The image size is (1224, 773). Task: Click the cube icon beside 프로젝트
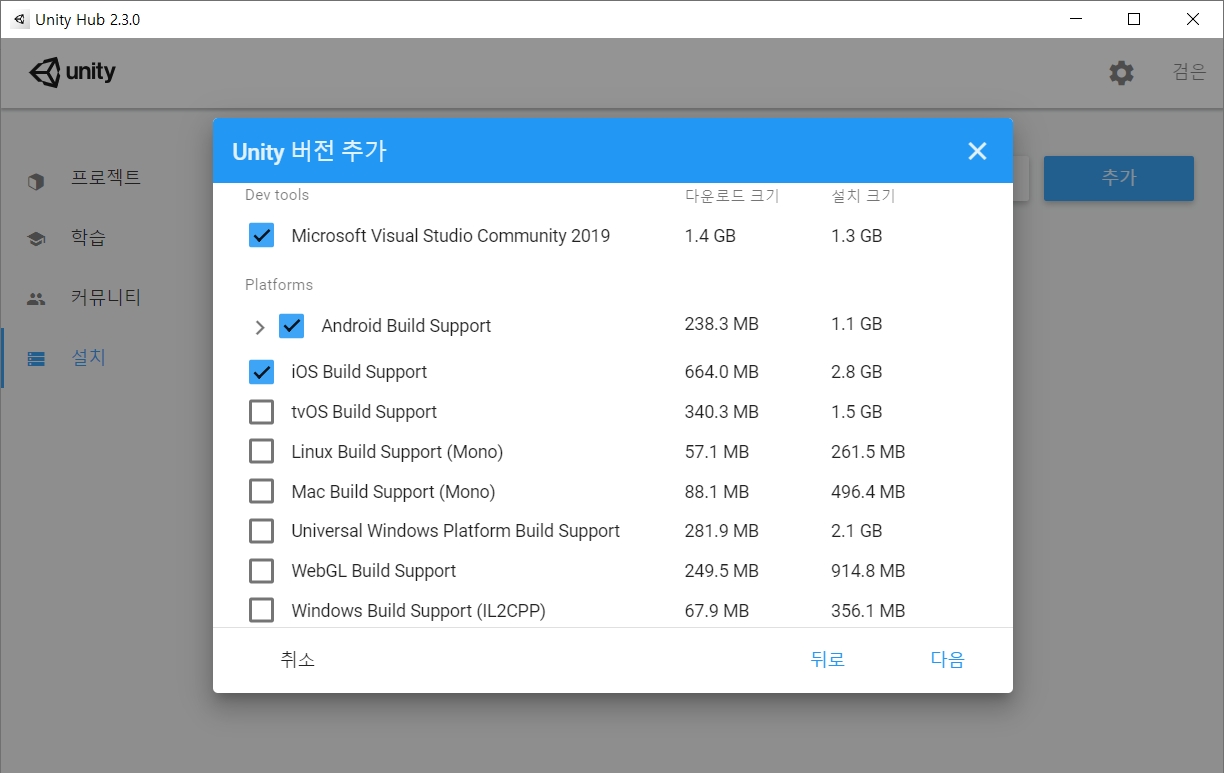(36, 181)
